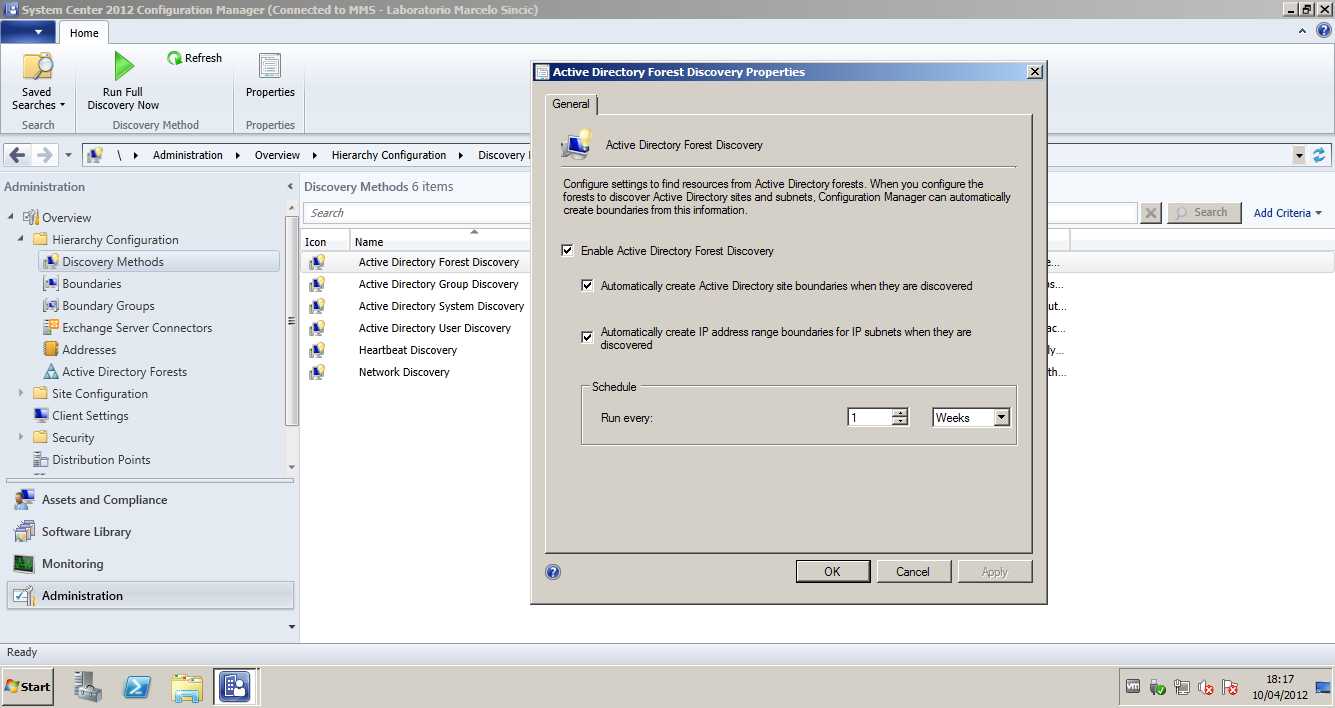Image resolution: width=1335 pixels, height=708 pixels.
Task: Click the Refresh ribbon button
Action: click(195, 58)
